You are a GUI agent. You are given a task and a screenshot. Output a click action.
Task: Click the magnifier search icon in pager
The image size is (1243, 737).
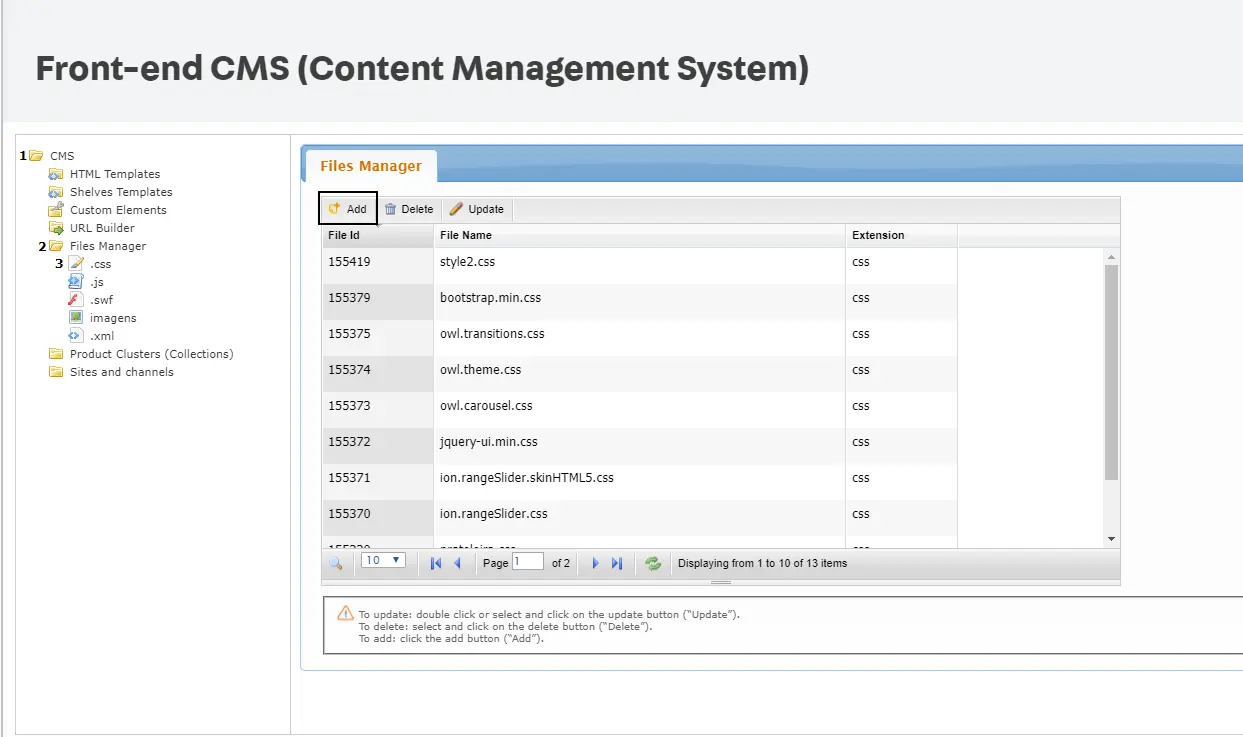[336, 563]
